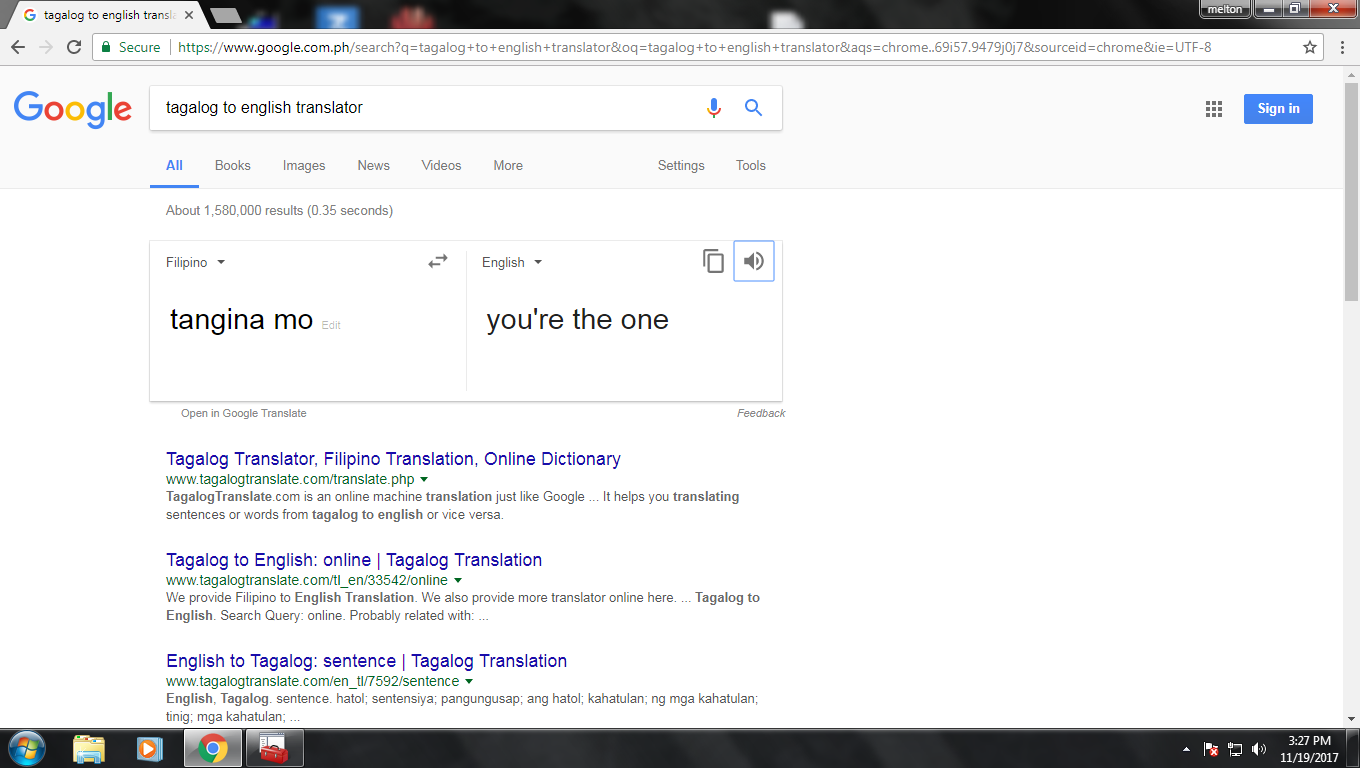Open the search Tools options
The width and height of the screenshot is (1360, 768).
coord(751,166)
